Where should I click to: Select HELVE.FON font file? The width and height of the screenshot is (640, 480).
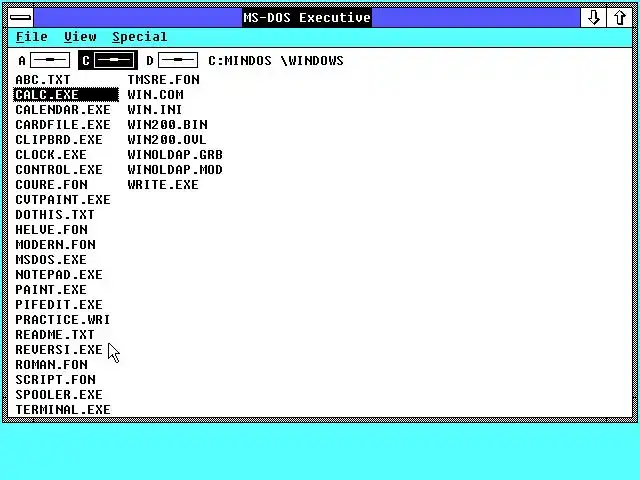[x=51, y=229]
